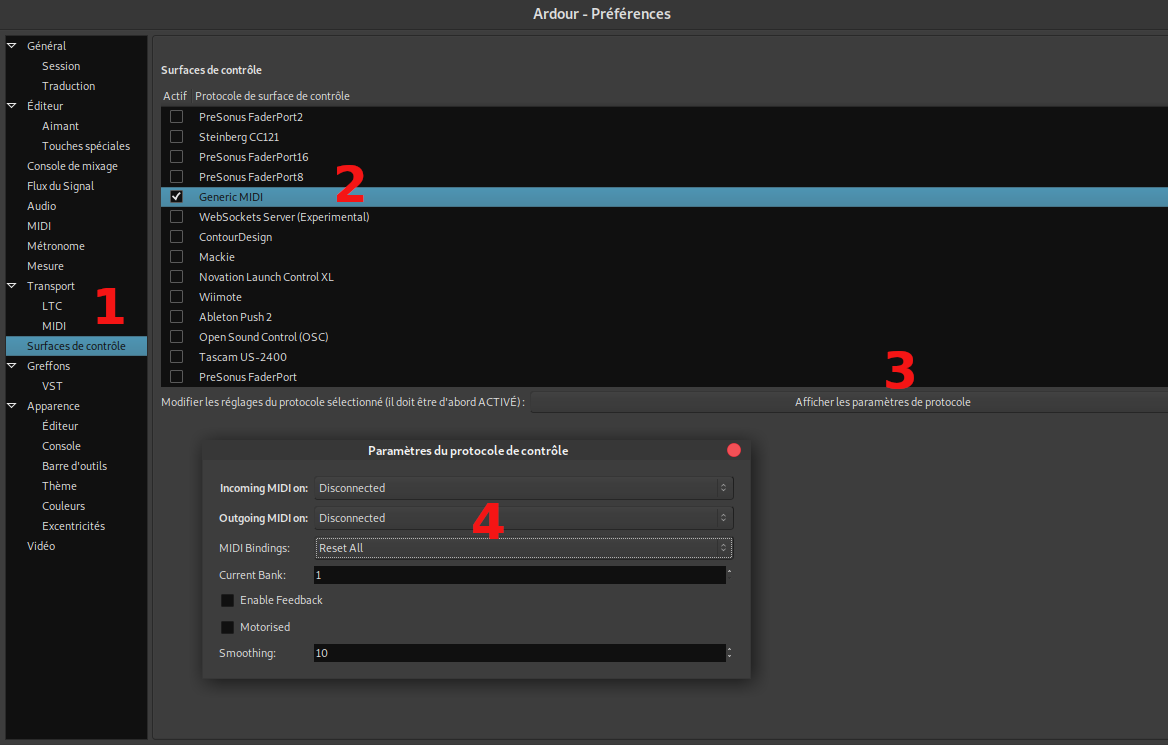Select the Audio preferences page
The image size is (1168, 745).
(42, 206)
